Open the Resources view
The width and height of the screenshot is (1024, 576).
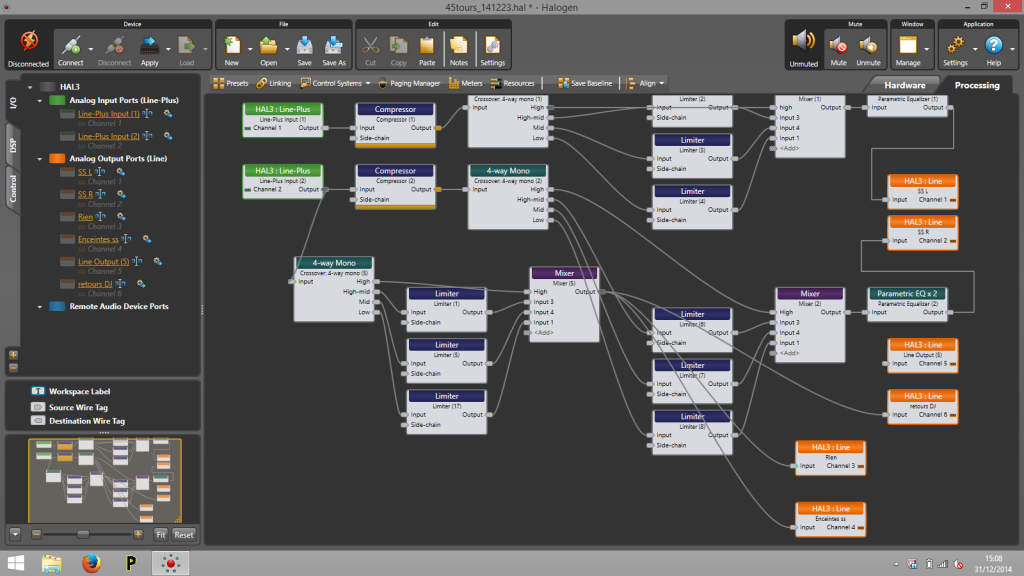(512, 84)
